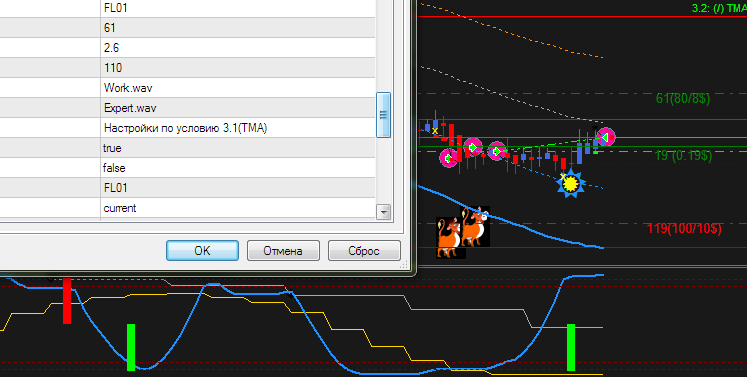Select the "false" value cell
The image size is (747, 377).
[238, 168]
